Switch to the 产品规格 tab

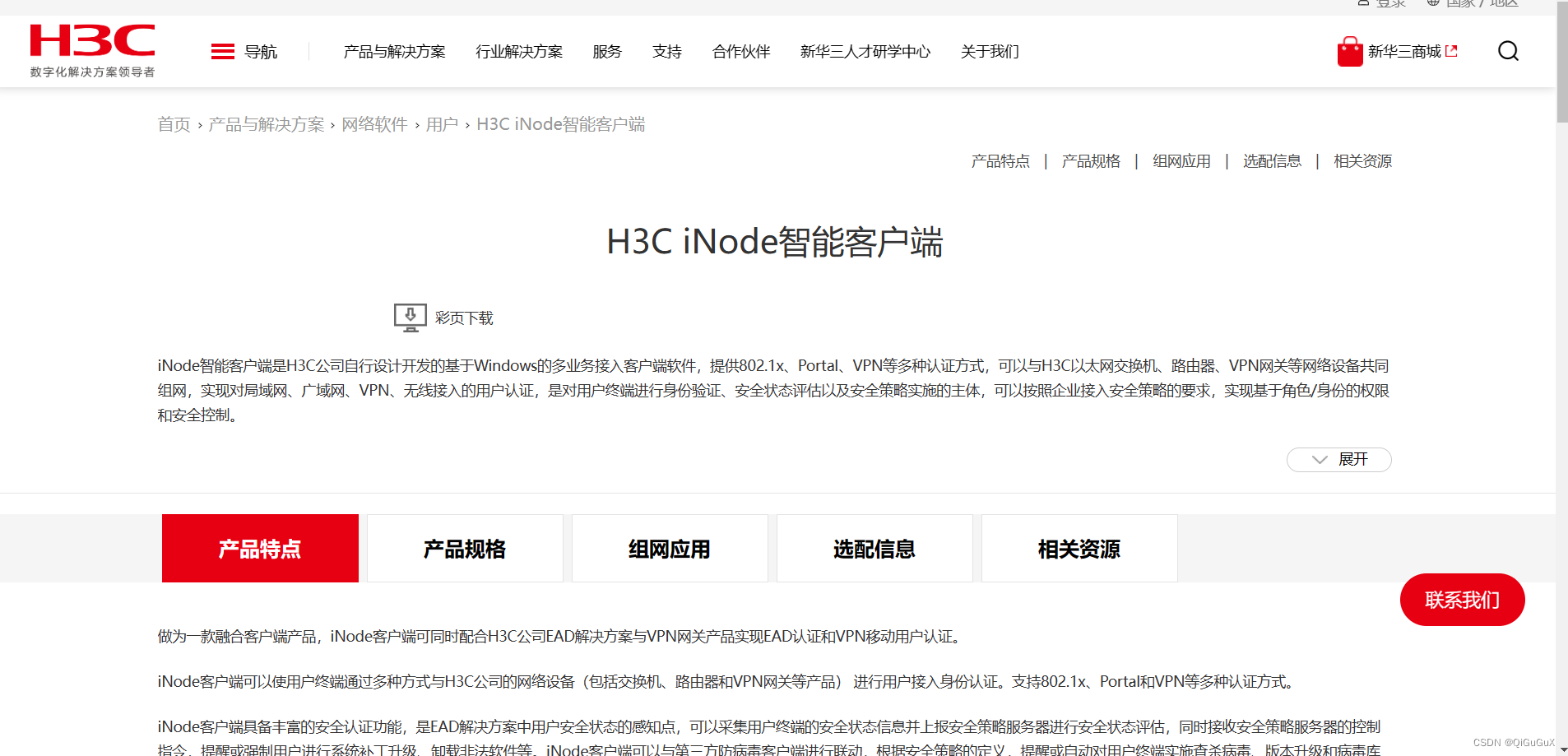[465, 549]
